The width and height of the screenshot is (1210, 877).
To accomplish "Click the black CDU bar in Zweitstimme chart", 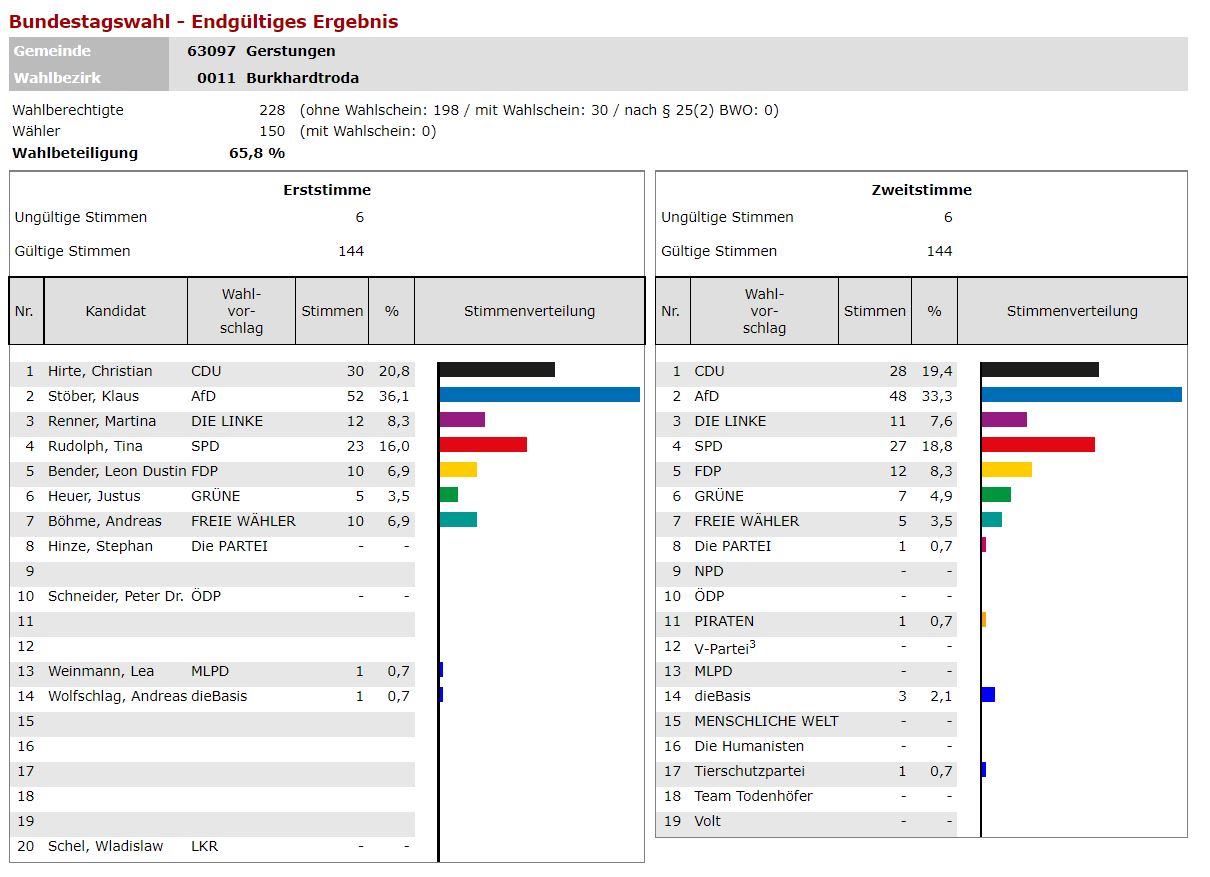I will [1040, 370].
